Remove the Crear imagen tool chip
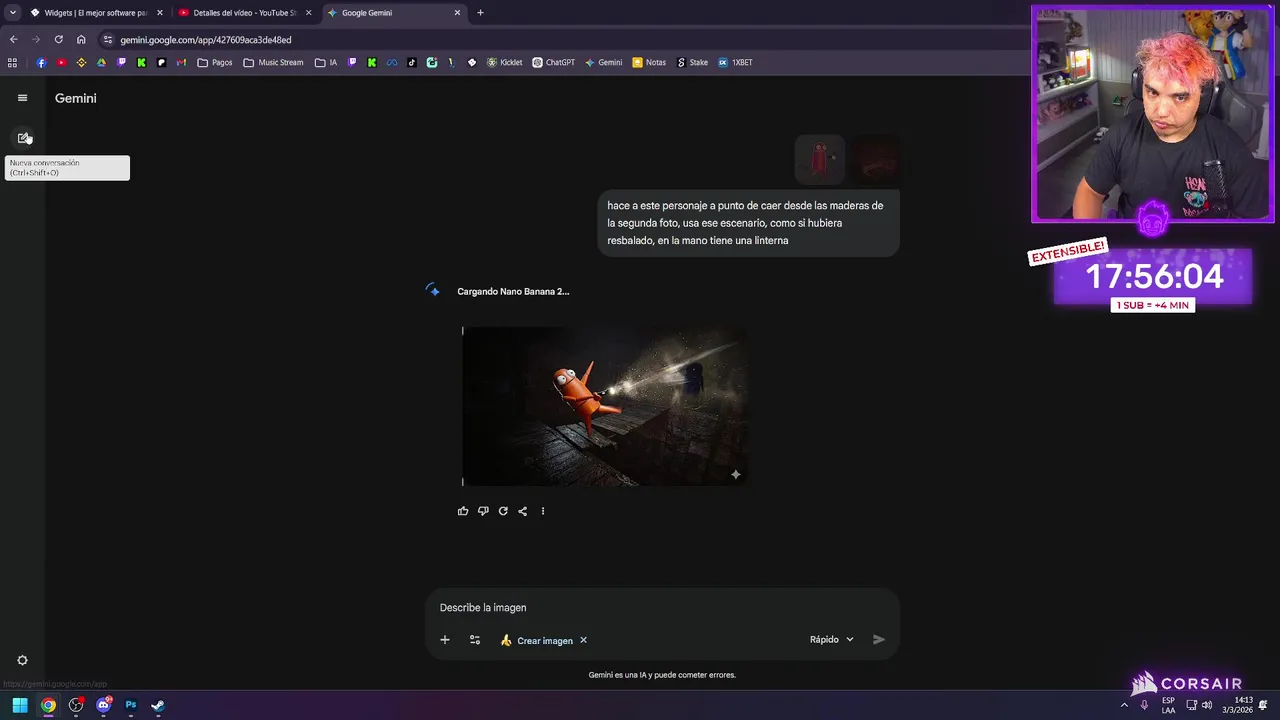 [x=583, y=640]
